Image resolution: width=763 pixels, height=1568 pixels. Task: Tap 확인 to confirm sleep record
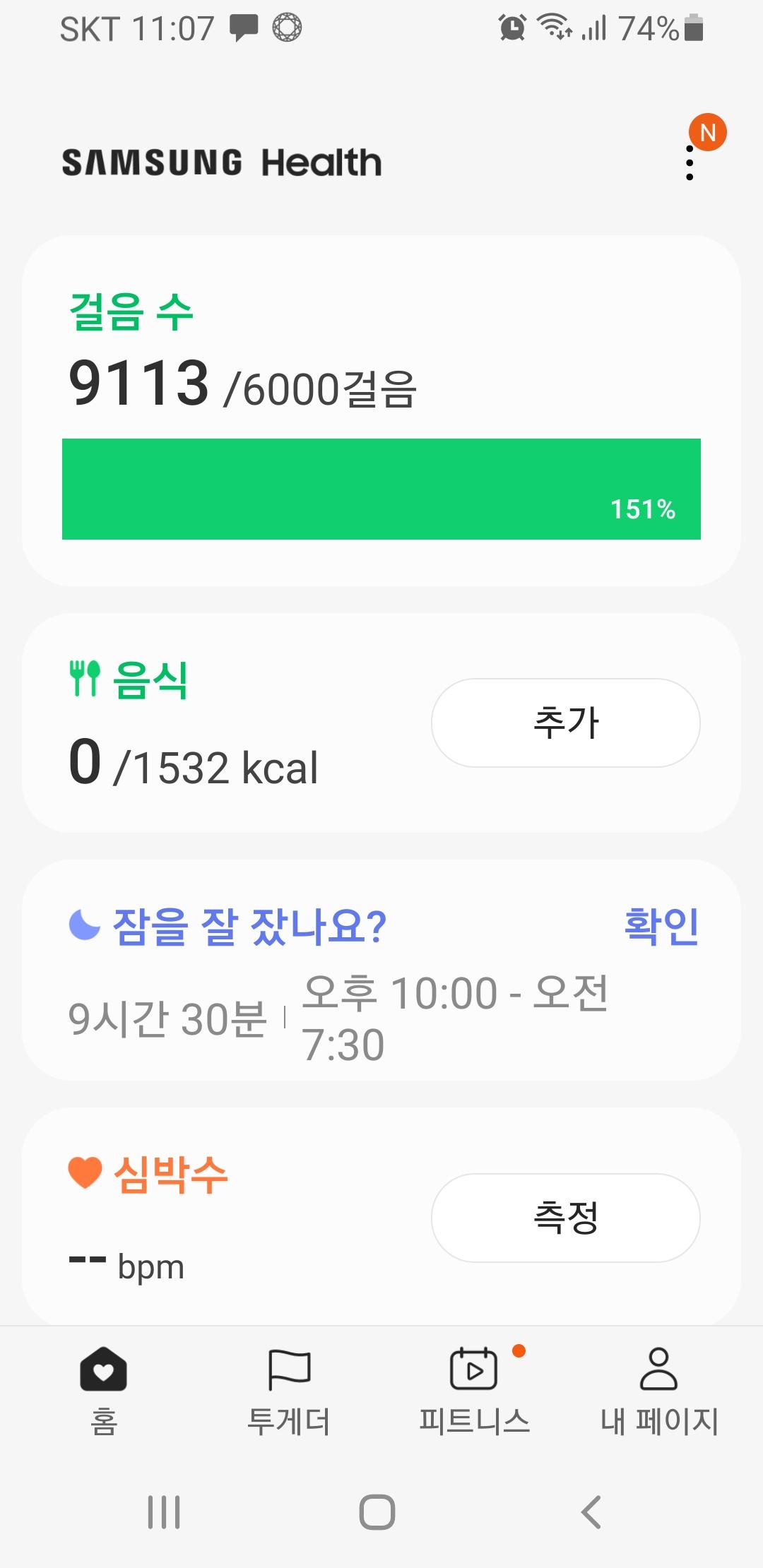(x=661, y=926)
